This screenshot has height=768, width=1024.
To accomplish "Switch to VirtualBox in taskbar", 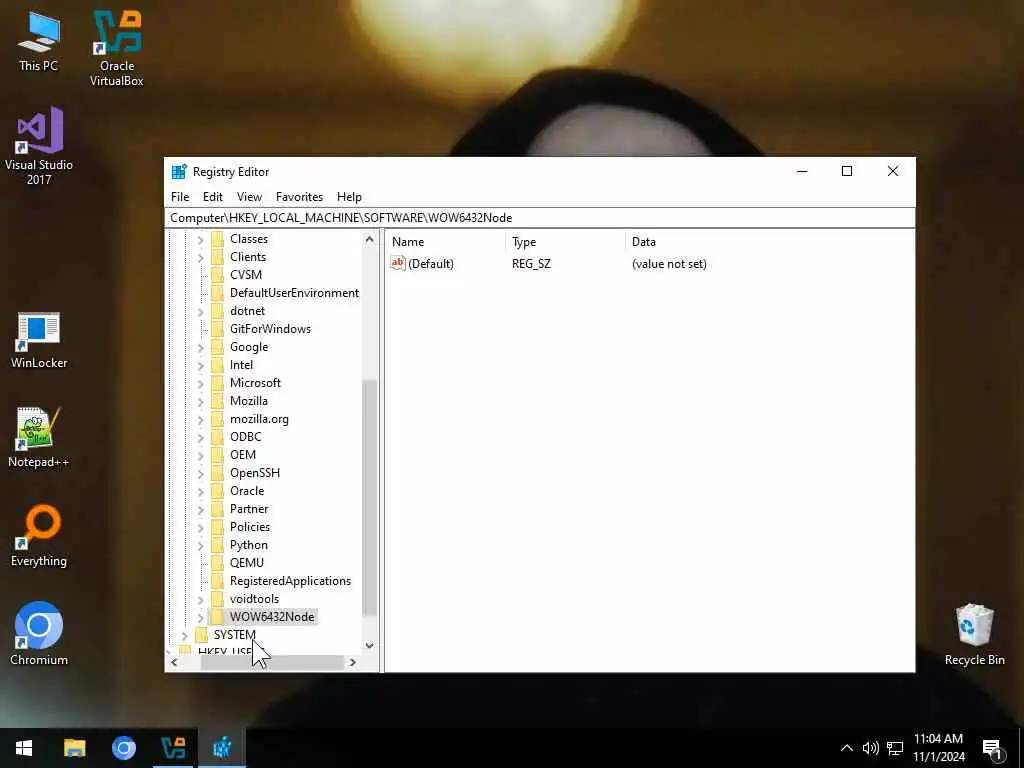I will [173, 748].
